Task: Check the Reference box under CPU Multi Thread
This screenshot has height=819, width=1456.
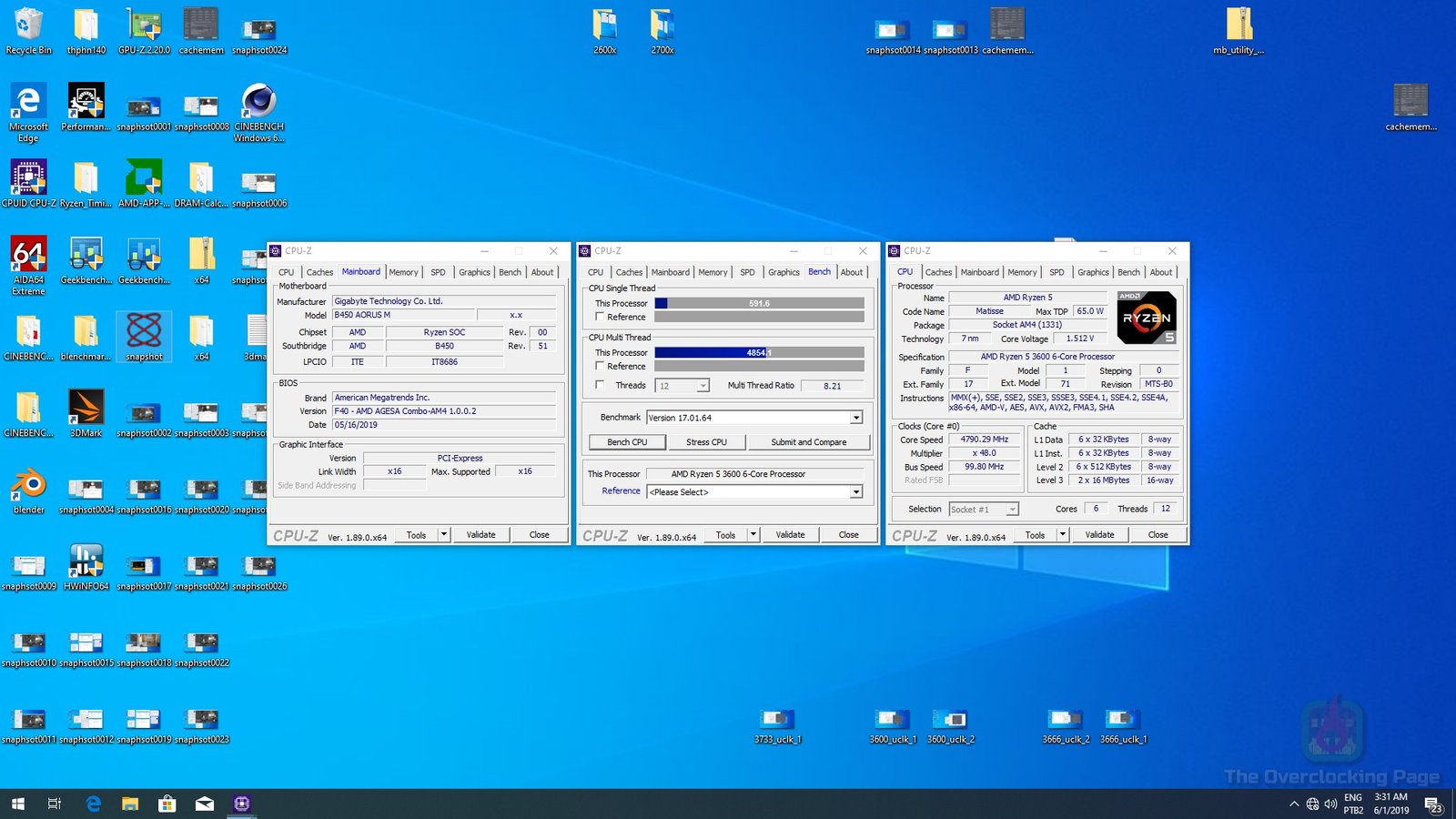Action: pyautogui.click(x=600, y=366)
